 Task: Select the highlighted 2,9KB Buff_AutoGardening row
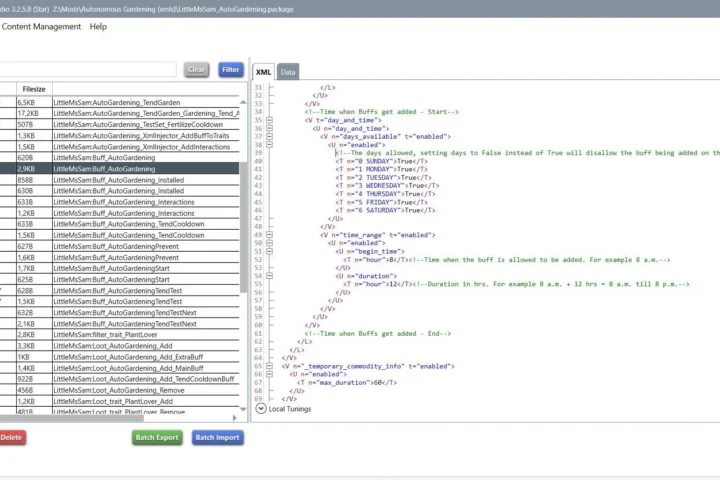tap(119, 169)
